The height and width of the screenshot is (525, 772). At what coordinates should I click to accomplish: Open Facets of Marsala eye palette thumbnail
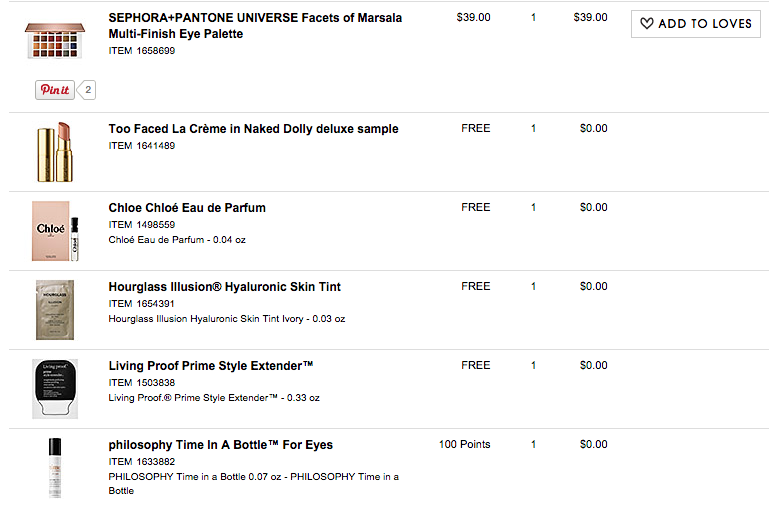pyautogui.click(x=55, y=40)
